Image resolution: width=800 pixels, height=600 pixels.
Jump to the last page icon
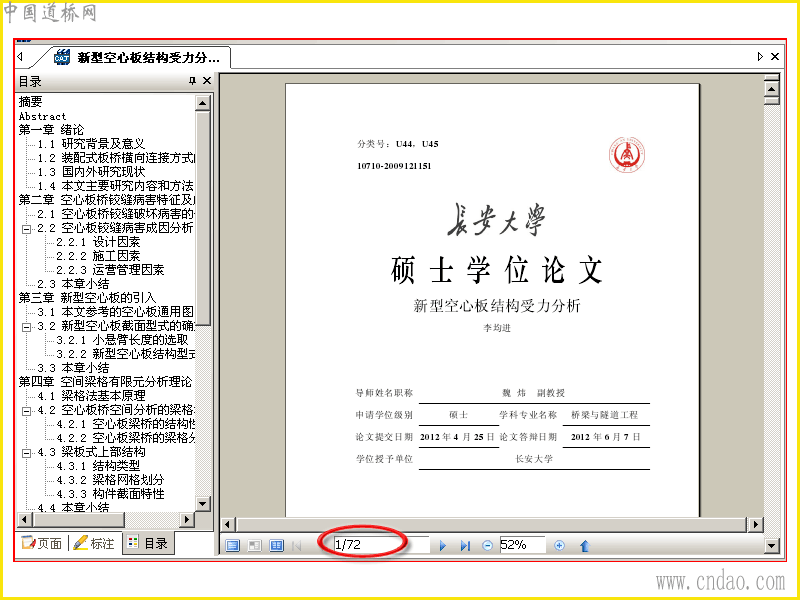point(465,545)
